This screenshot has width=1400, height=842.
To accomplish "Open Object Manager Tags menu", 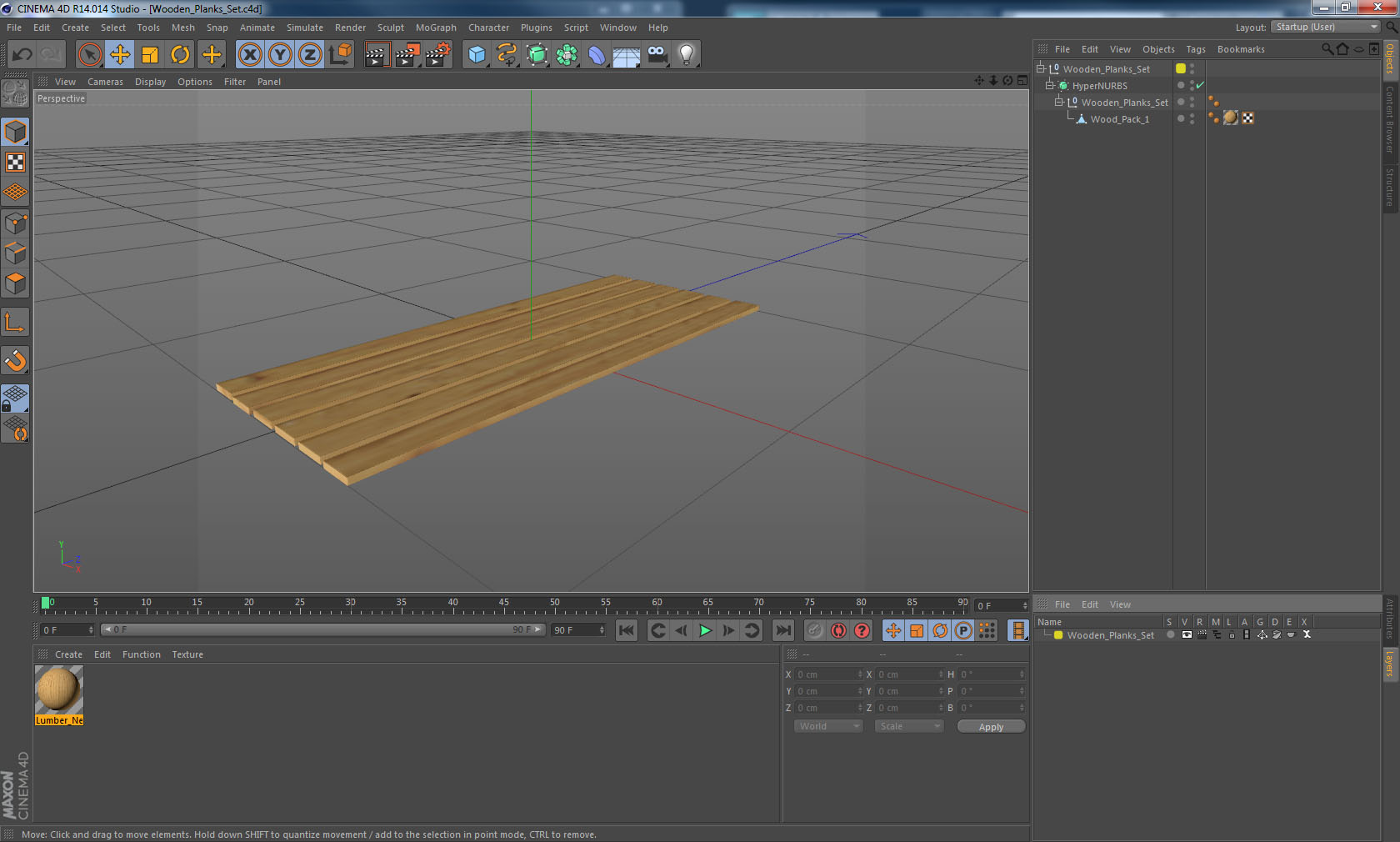I will [1196, 49].
